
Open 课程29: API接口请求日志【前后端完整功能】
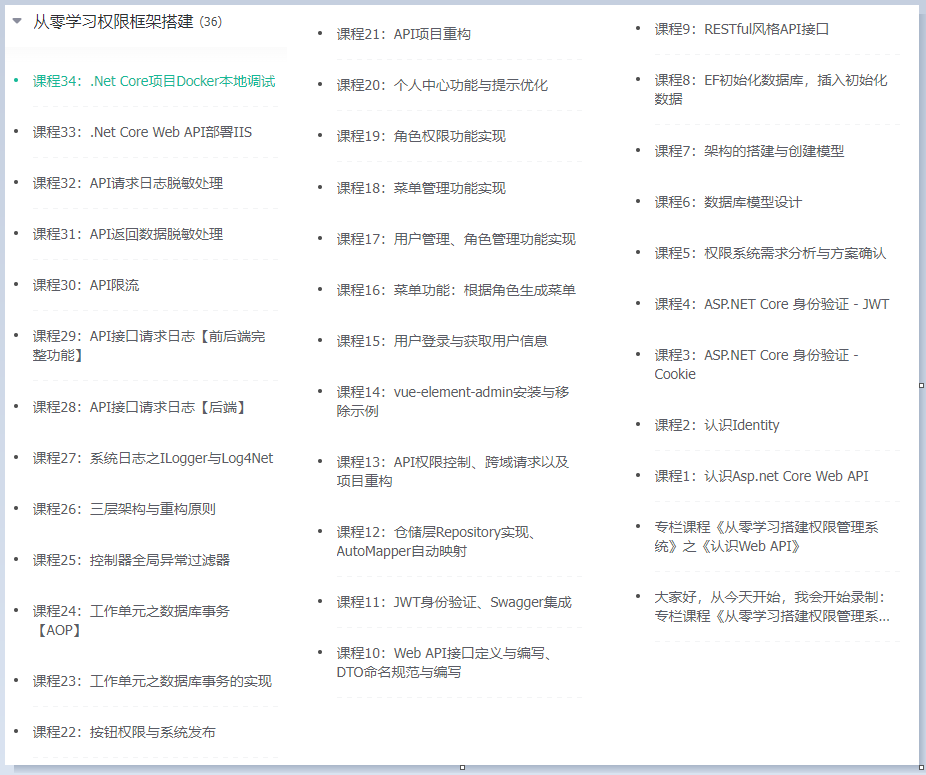(149, 346)
